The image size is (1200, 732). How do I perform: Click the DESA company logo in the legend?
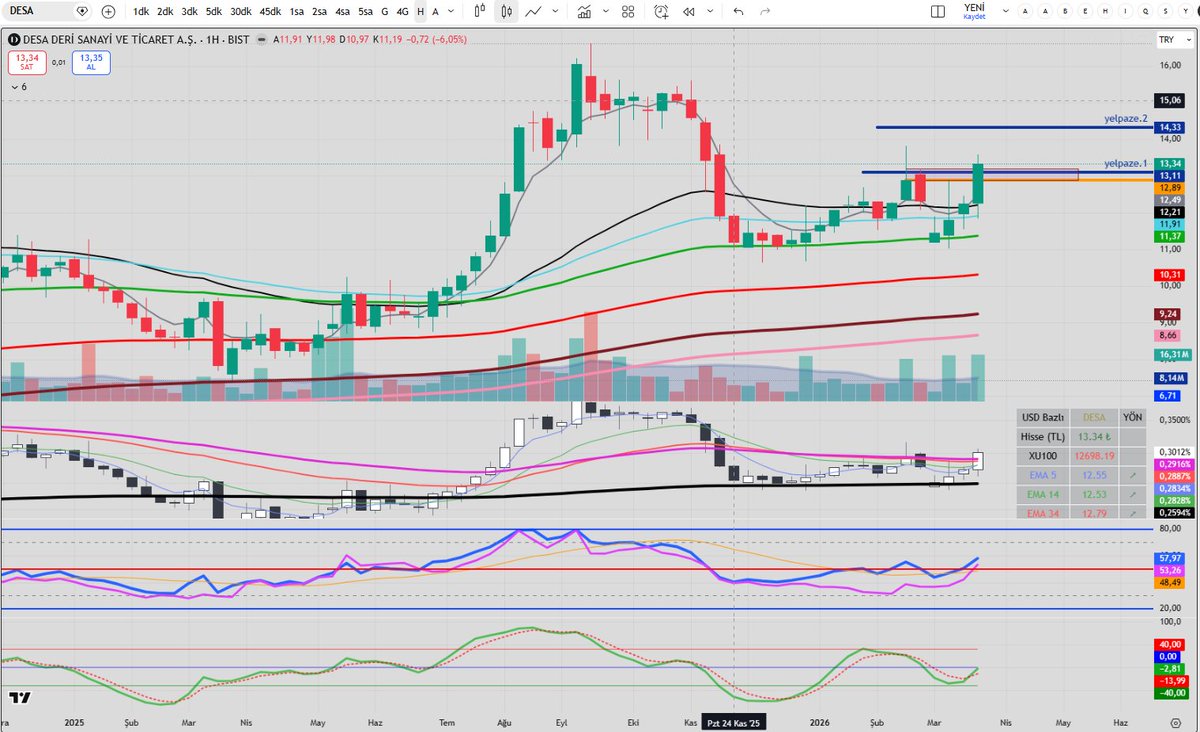14,39
